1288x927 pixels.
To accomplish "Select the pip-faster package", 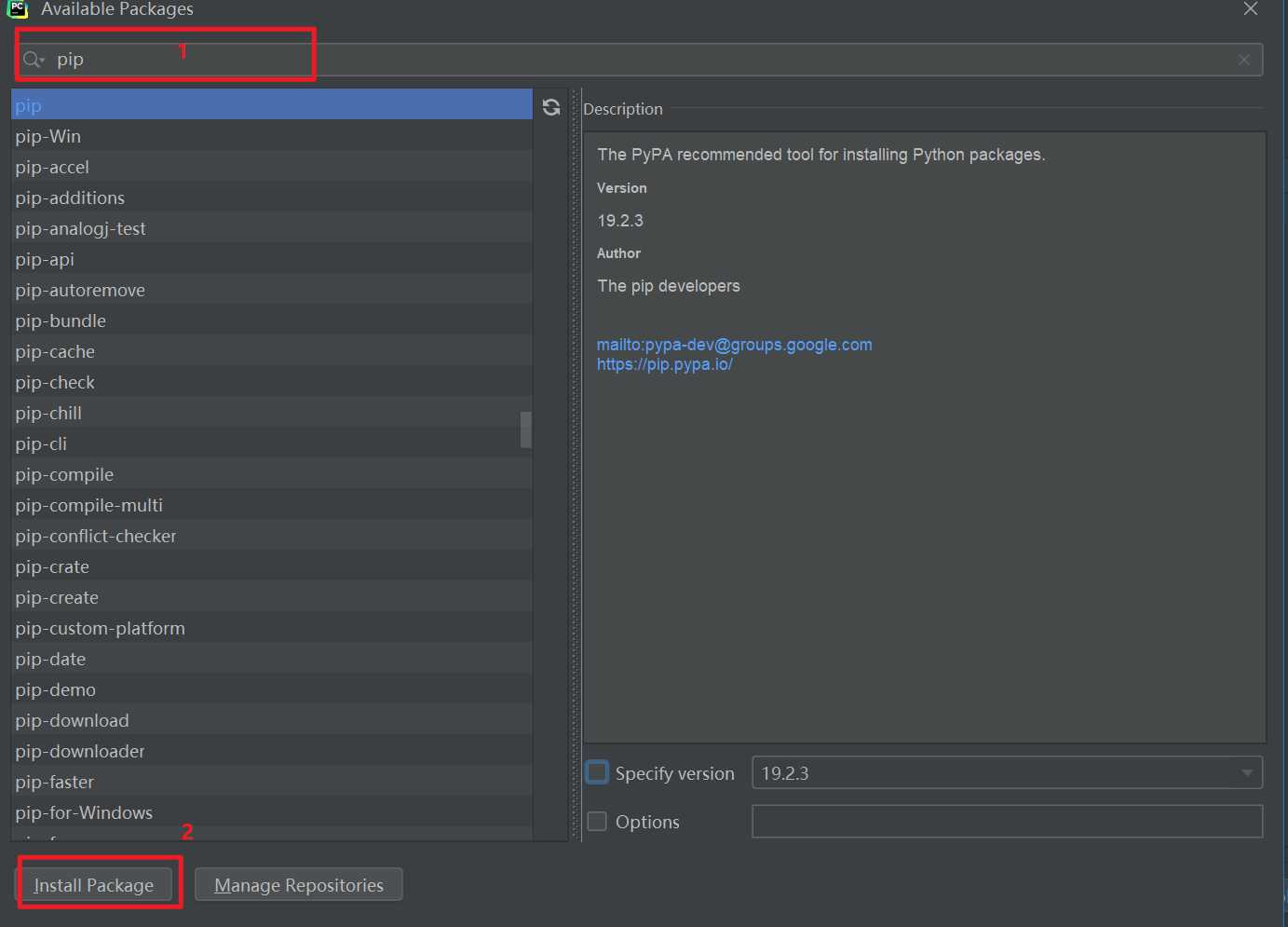I will click(271, 782).
